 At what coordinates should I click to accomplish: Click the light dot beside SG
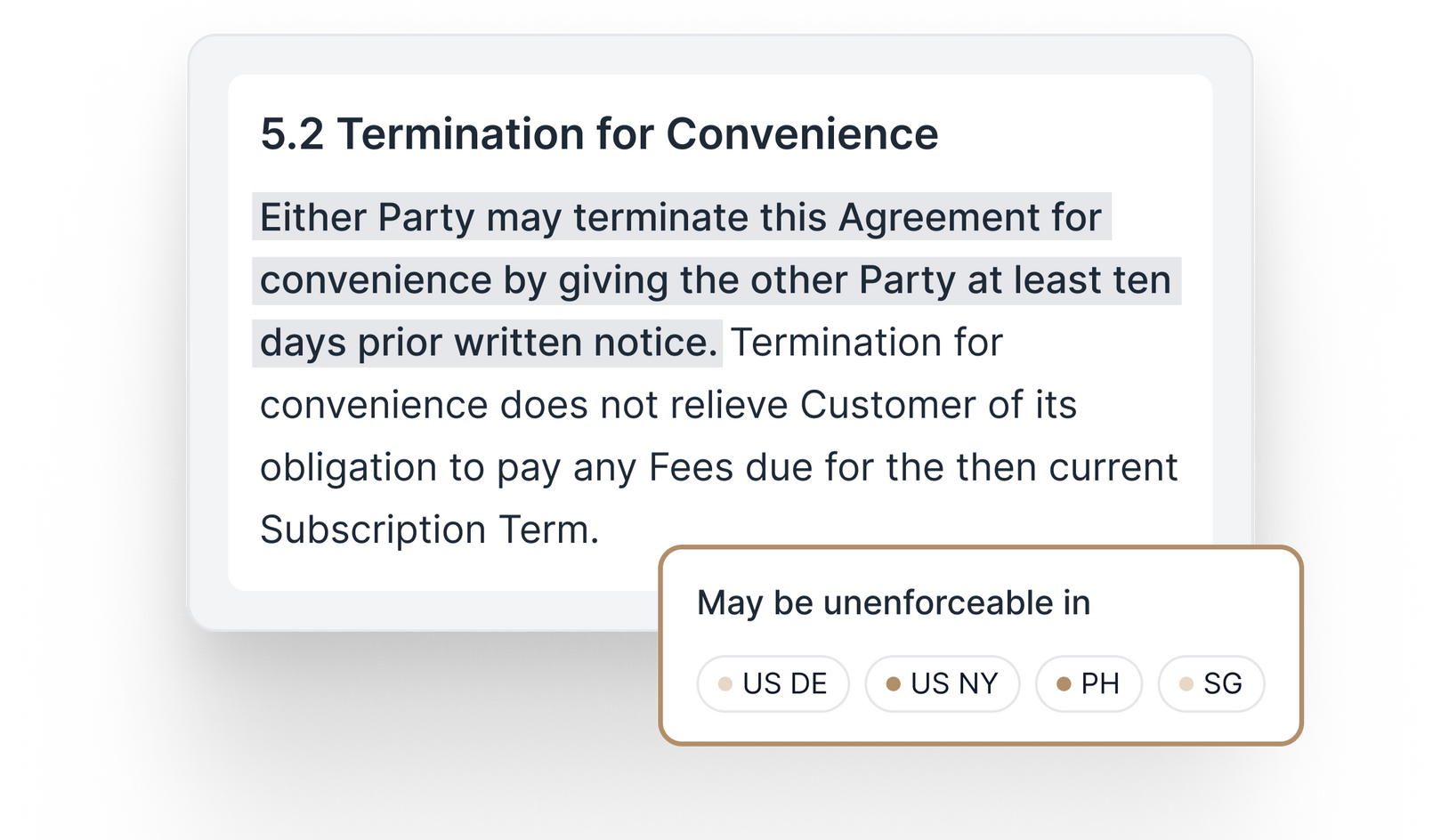(x=1186, y=684)
